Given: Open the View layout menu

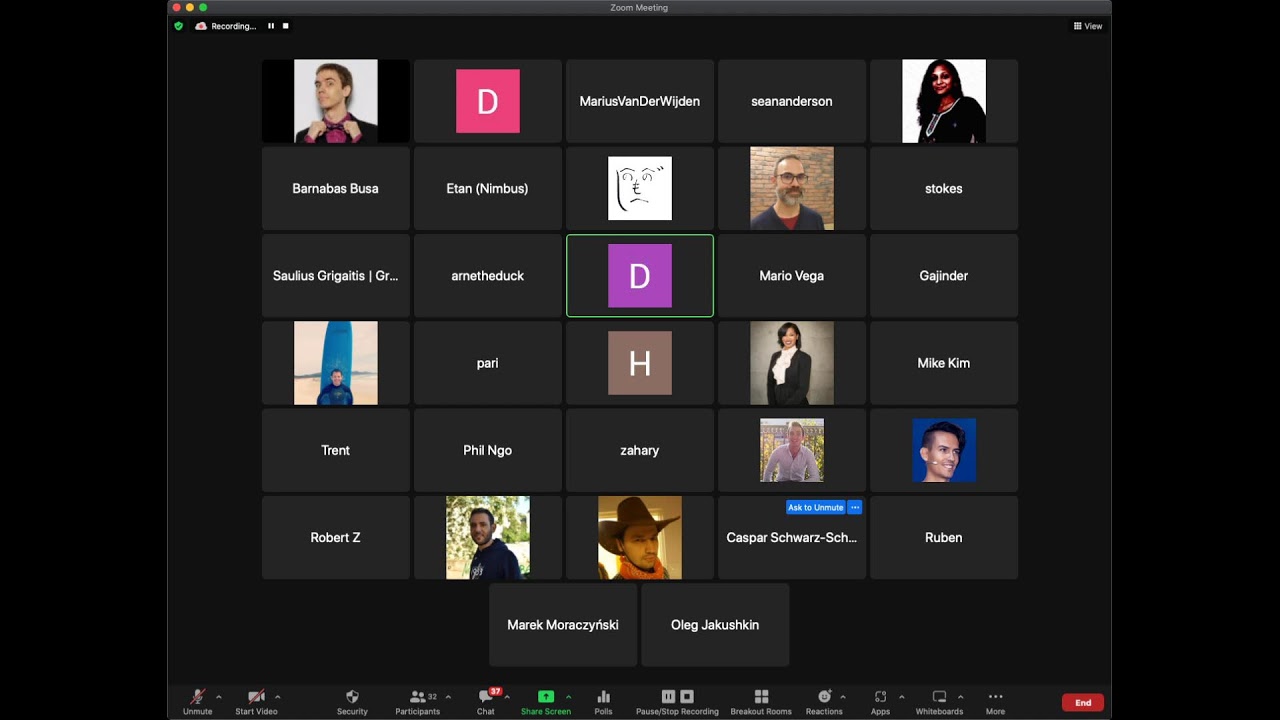Looking at the screenshot, I should tap(1088, 26).
